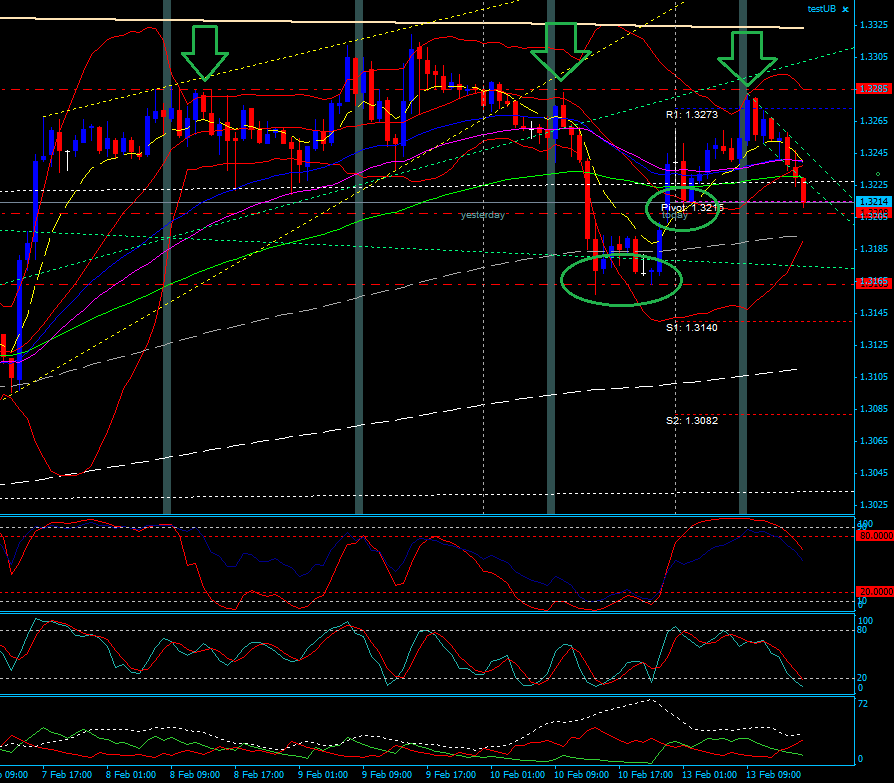This screenshot has width=894, height=783.
Task: Select the green ellipse highlighting the 10 Feb lows
Action: (624, 281)
